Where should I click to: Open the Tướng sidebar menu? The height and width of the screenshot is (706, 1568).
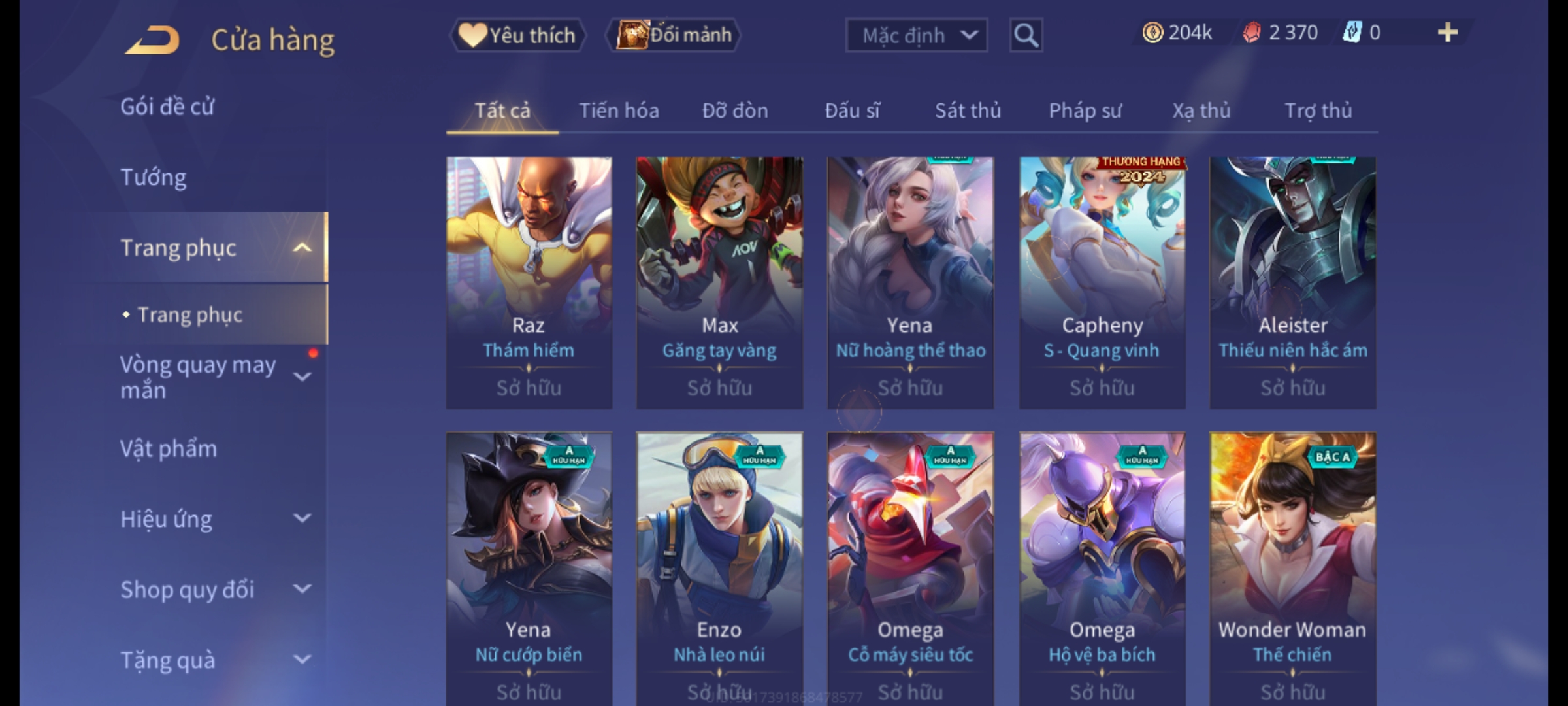154,178
